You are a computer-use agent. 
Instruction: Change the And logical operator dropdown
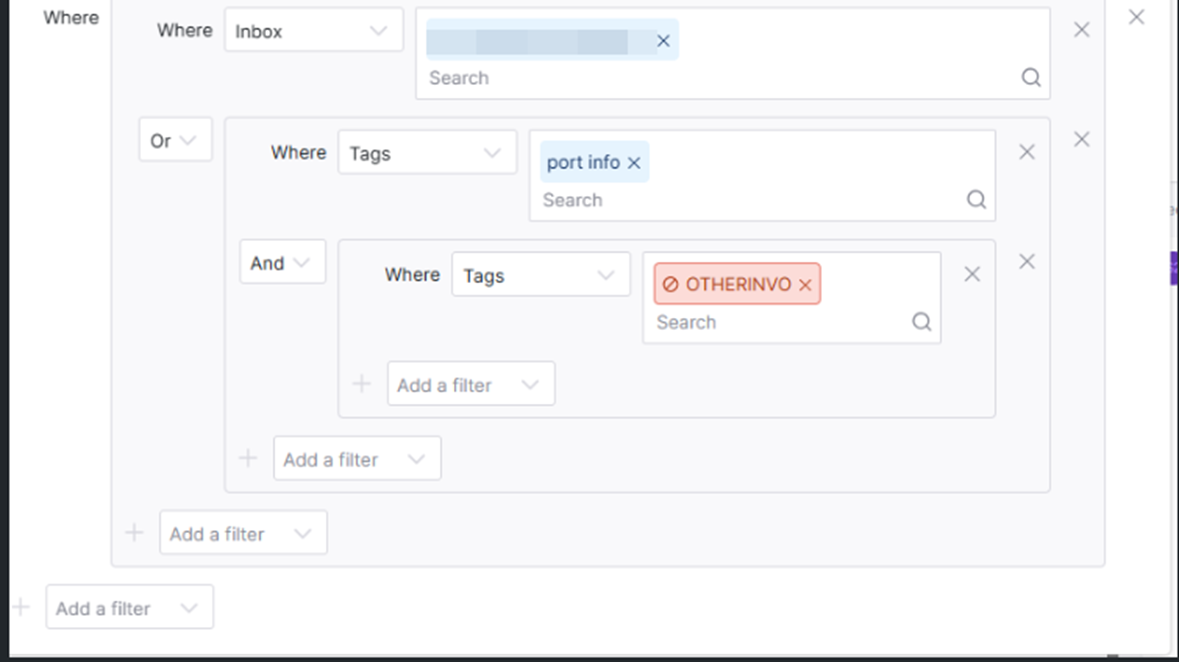pyautogui.click(x=282, y=263)
